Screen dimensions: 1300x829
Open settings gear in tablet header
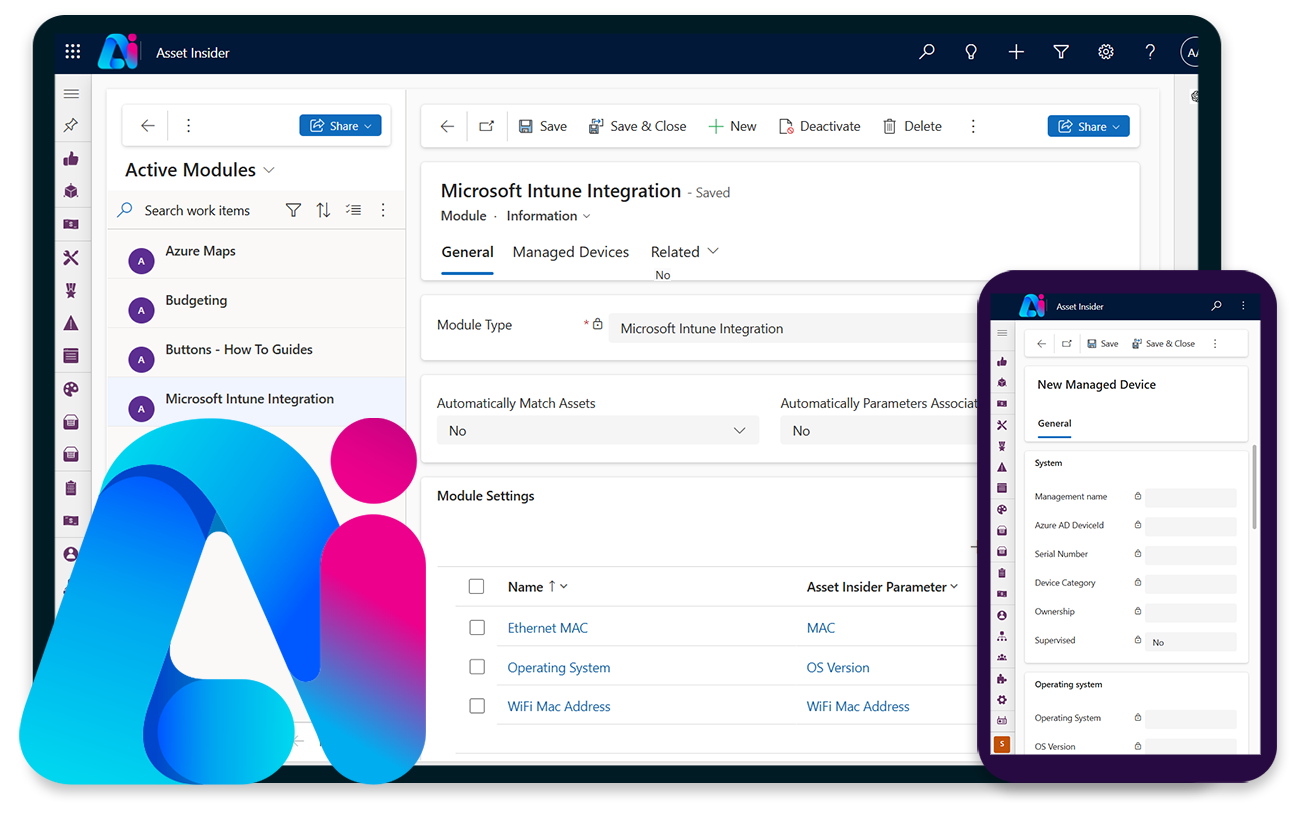(x=1106, y=52)
